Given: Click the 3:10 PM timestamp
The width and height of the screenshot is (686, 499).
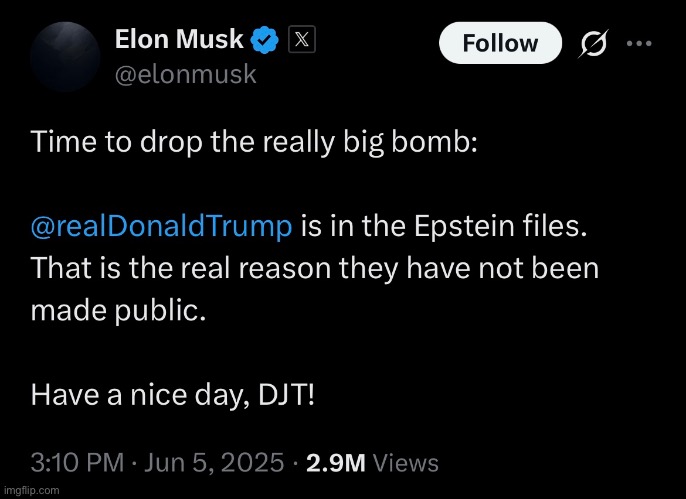Looking at the screenshot, I should [x=77, y=462].
